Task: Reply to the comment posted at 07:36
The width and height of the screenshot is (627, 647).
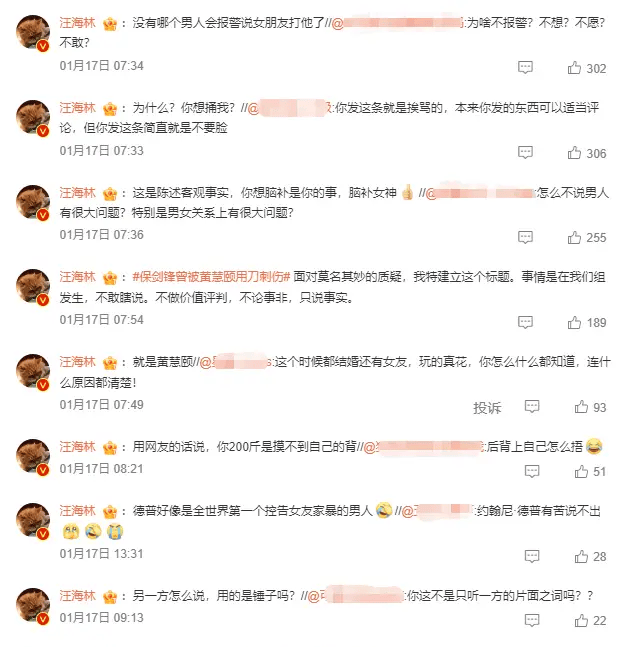Action: click(525, 237)
